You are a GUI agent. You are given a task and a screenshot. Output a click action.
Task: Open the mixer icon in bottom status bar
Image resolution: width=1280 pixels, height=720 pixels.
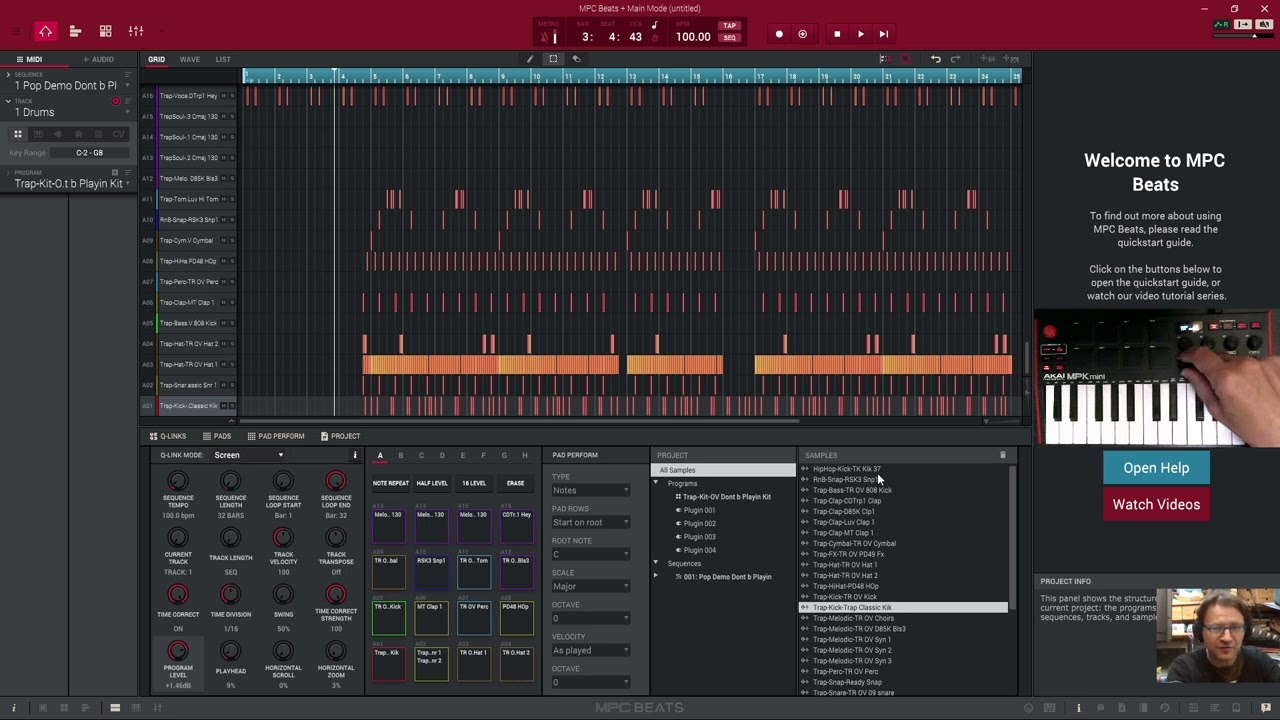157,708
